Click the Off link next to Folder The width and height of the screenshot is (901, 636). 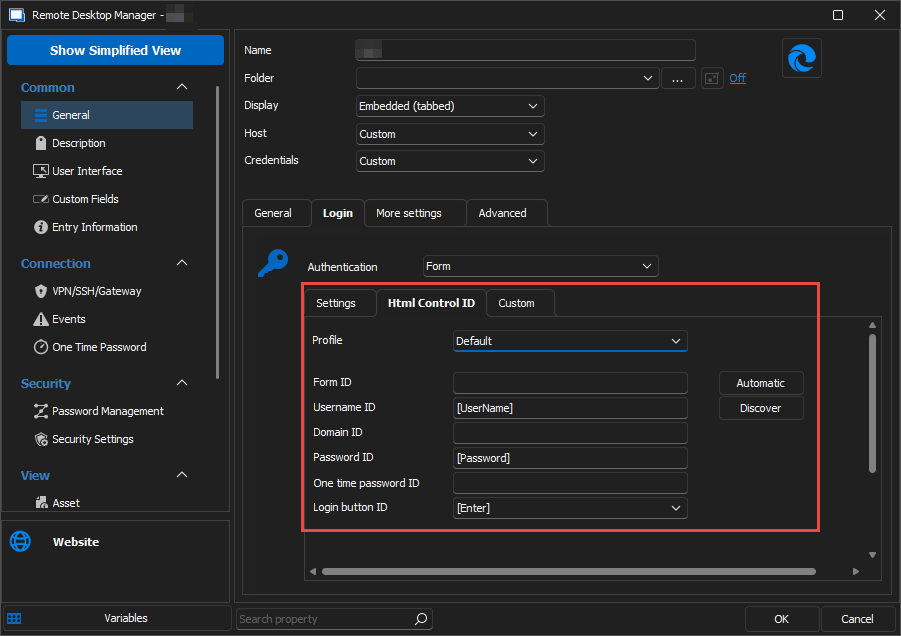pyautogui.click(x=738, y=78)
